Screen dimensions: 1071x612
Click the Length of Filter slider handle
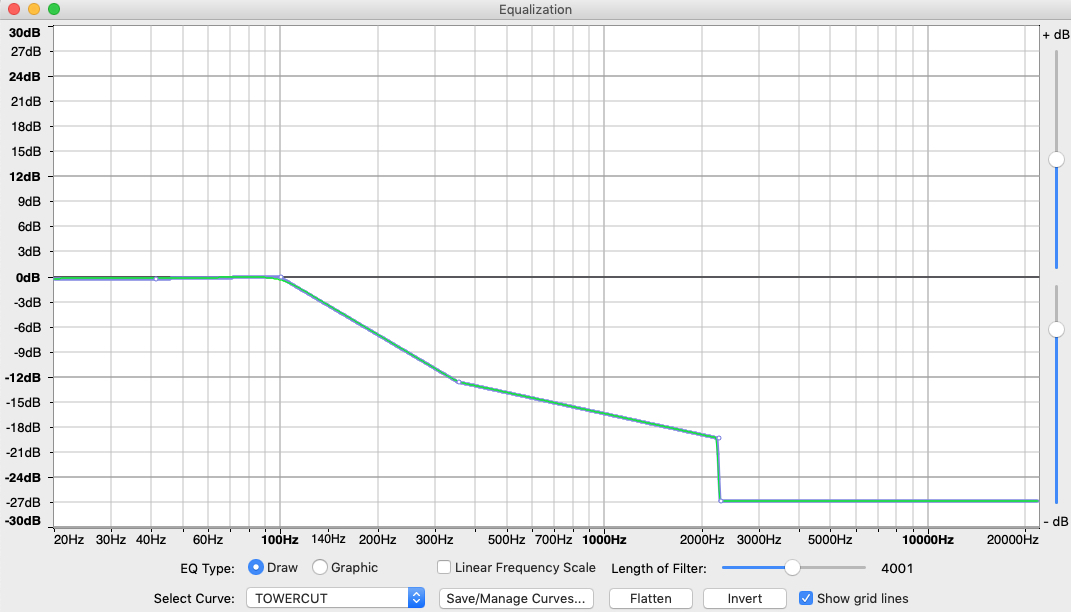point(792,568)
